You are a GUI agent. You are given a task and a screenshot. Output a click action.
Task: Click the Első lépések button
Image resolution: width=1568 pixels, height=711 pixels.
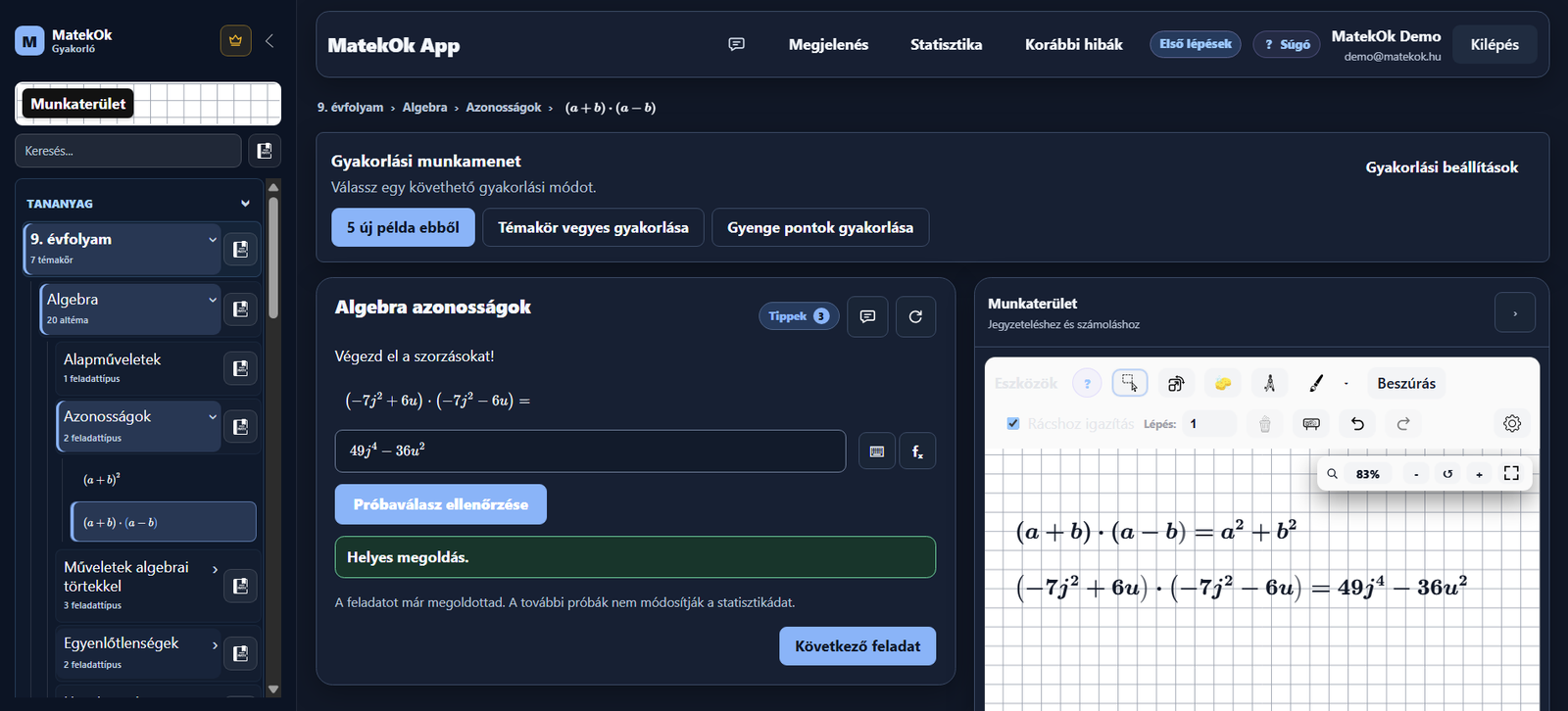[x=1196, y=44]
